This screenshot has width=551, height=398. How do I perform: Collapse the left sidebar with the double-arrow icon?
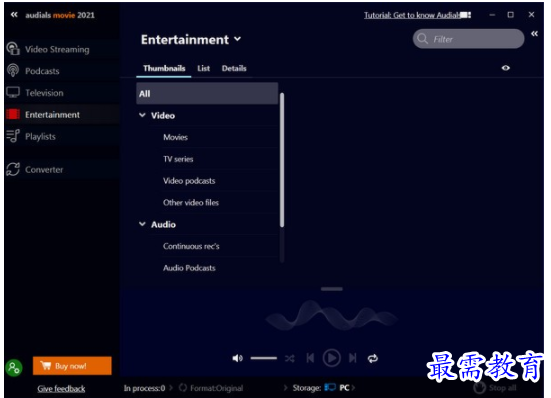(x=14, y=15)
